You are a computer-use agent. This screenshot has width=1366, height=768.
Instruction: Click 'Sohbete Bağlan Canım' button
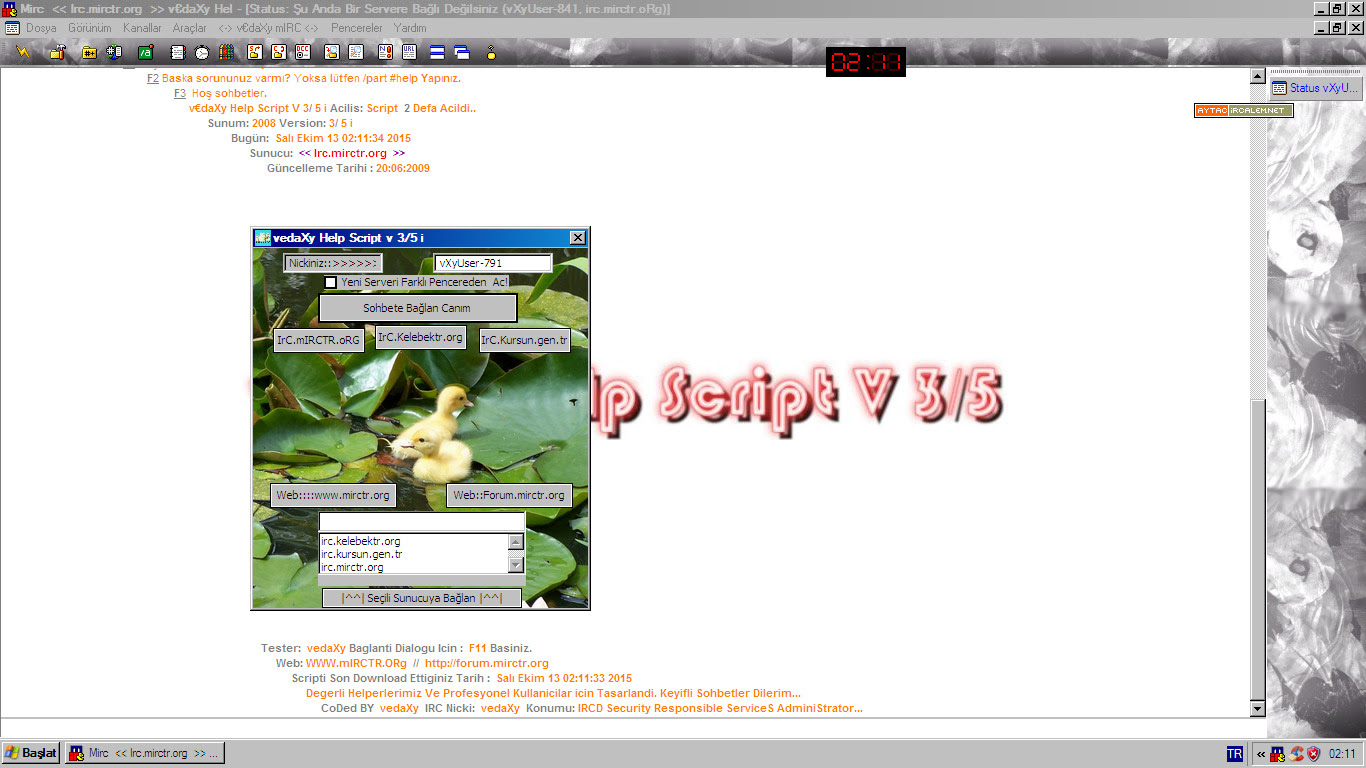tap(417, 308)
